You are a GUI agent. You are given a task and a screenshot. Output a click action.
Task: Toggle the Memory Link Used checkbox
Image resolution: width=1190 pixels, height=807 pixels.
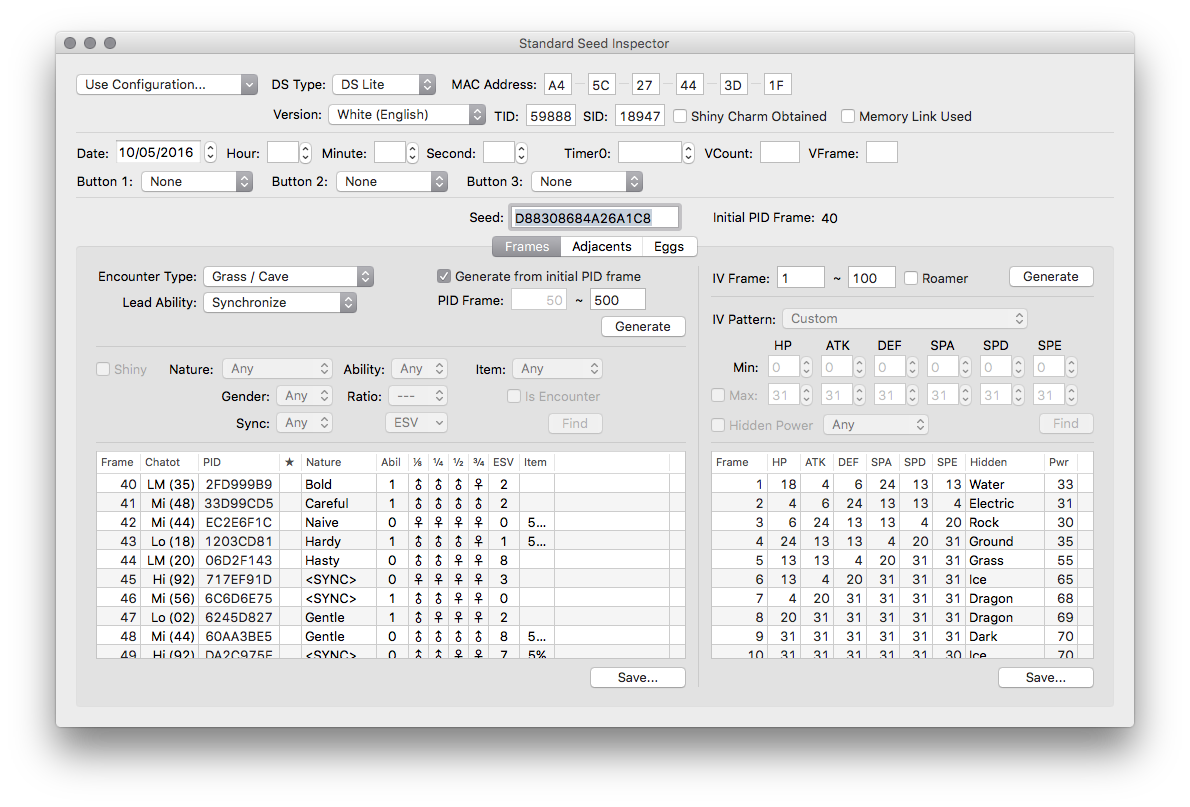coord(848,116)
